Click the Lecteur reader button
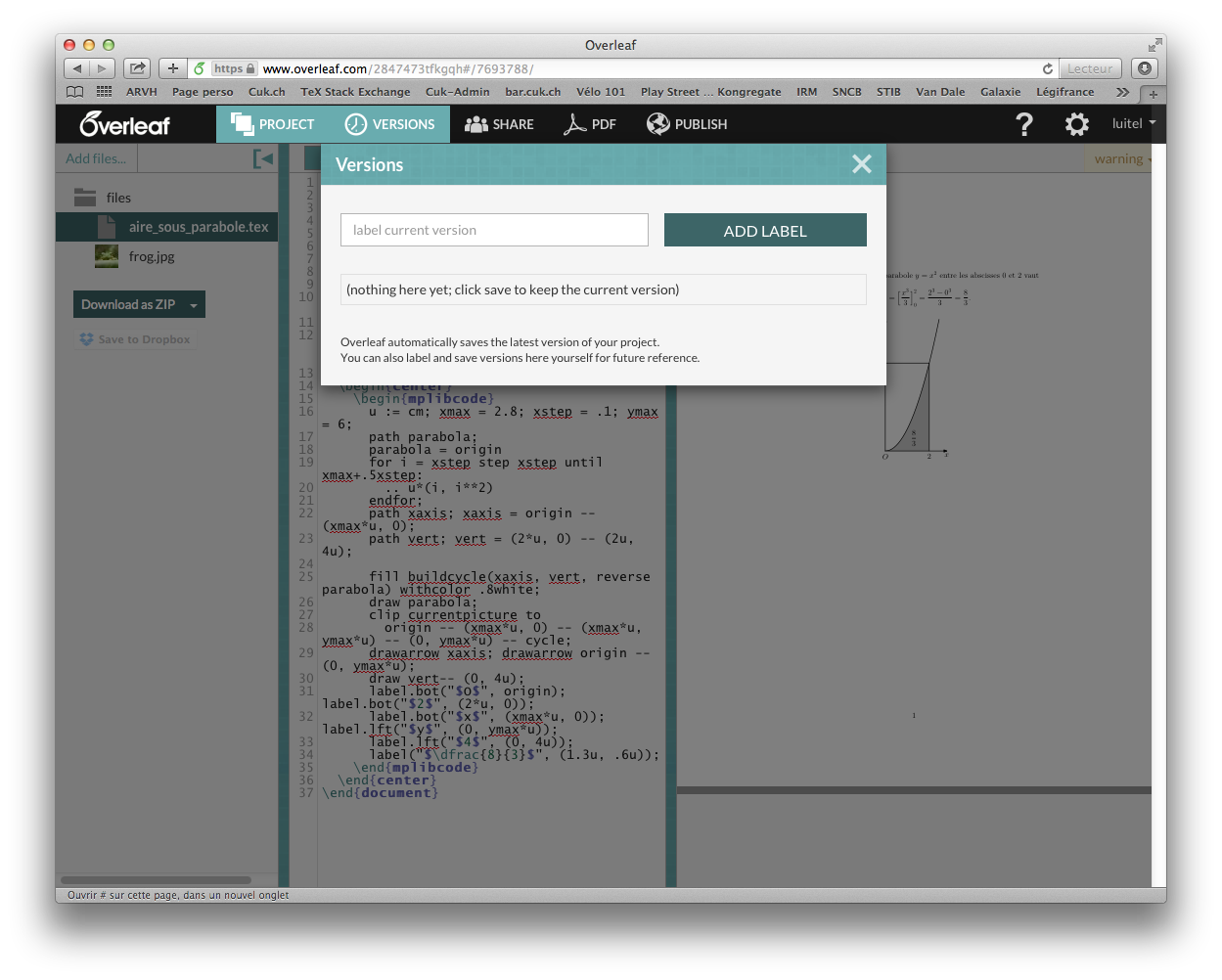Screen dimensions: 1222x980 point(1090,68)
